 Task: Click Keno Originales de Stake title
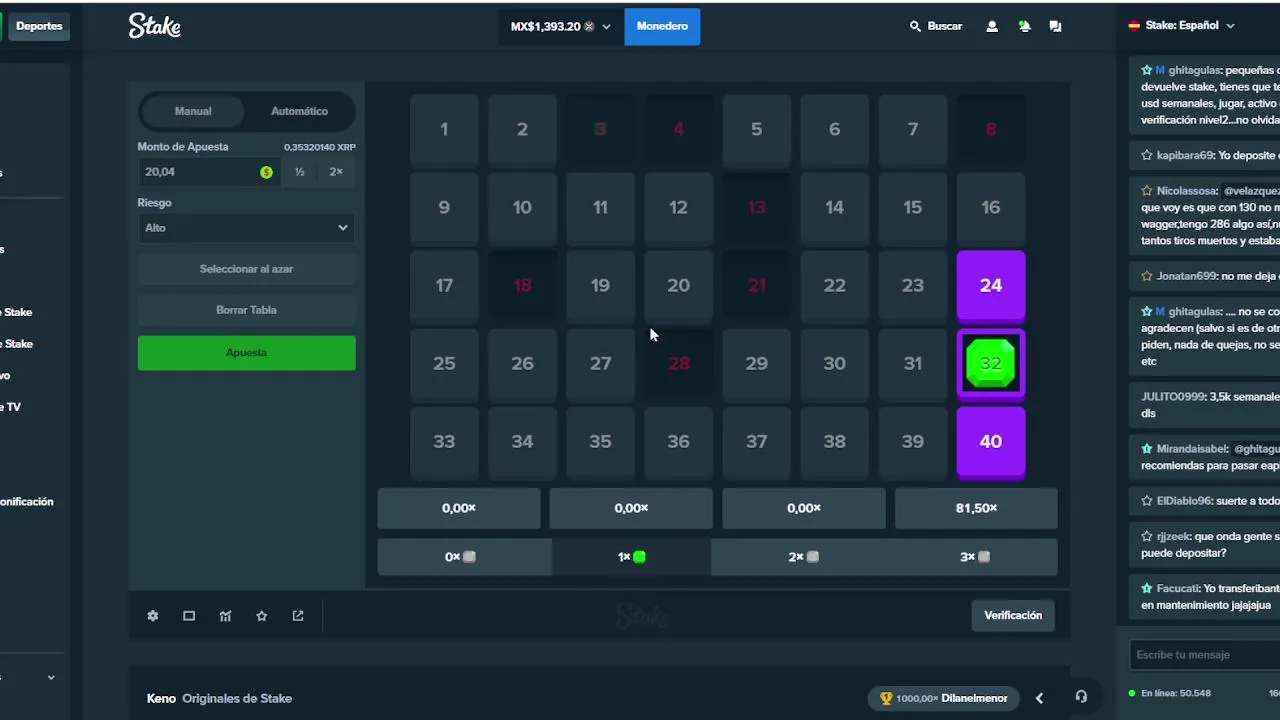pos(219,698)
